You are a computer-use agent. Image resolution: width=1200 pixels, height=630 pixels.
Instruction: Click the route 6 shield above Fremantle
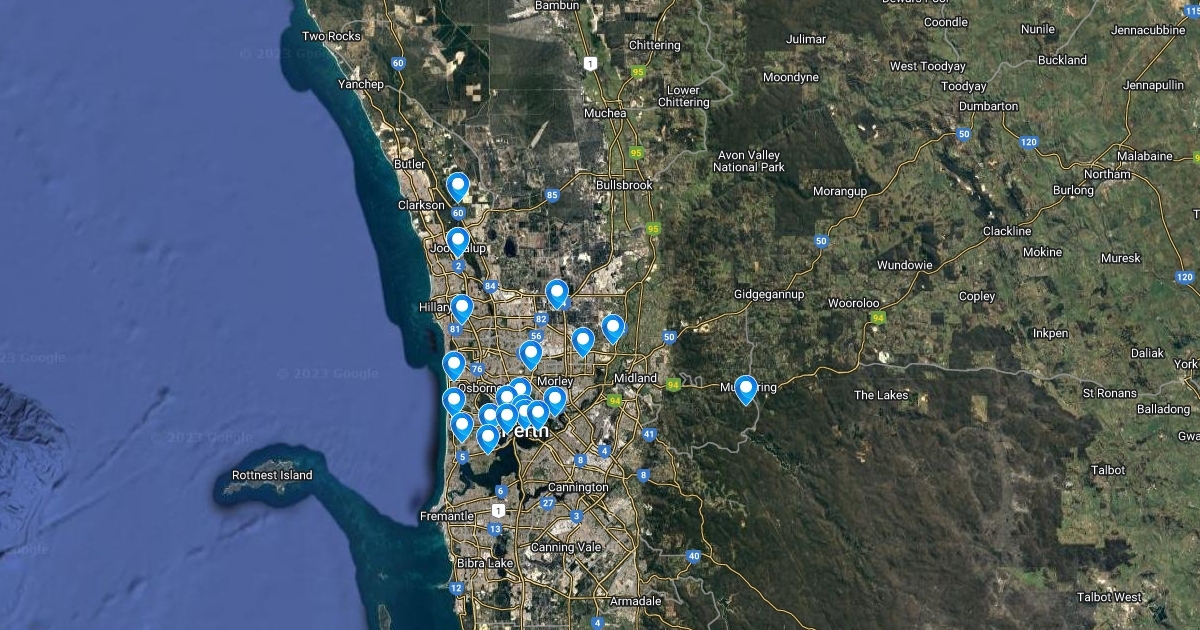click(x=500, y=491)
